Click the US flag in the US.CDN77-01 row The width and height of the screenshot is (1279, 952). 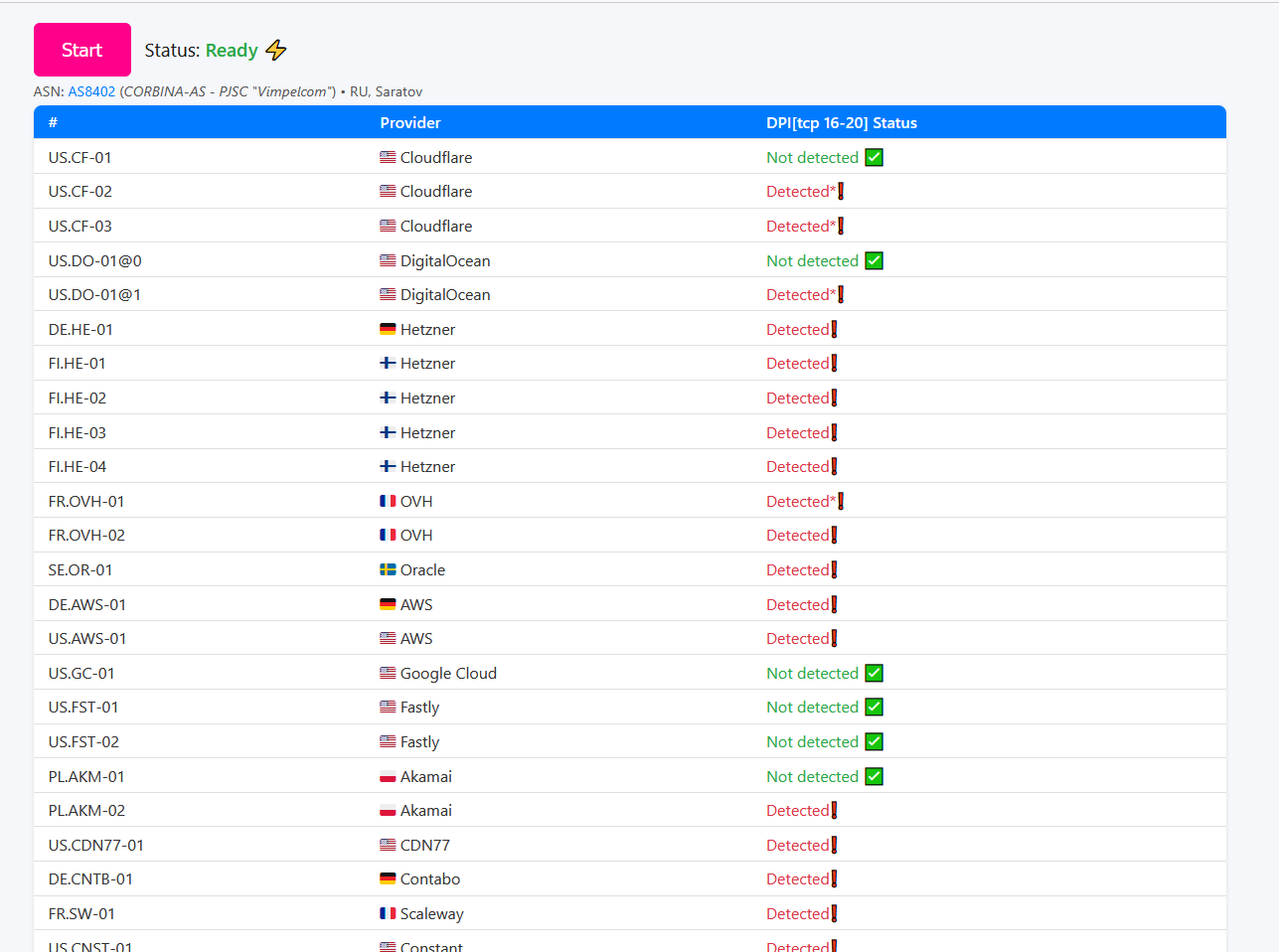tap(388, 845)
